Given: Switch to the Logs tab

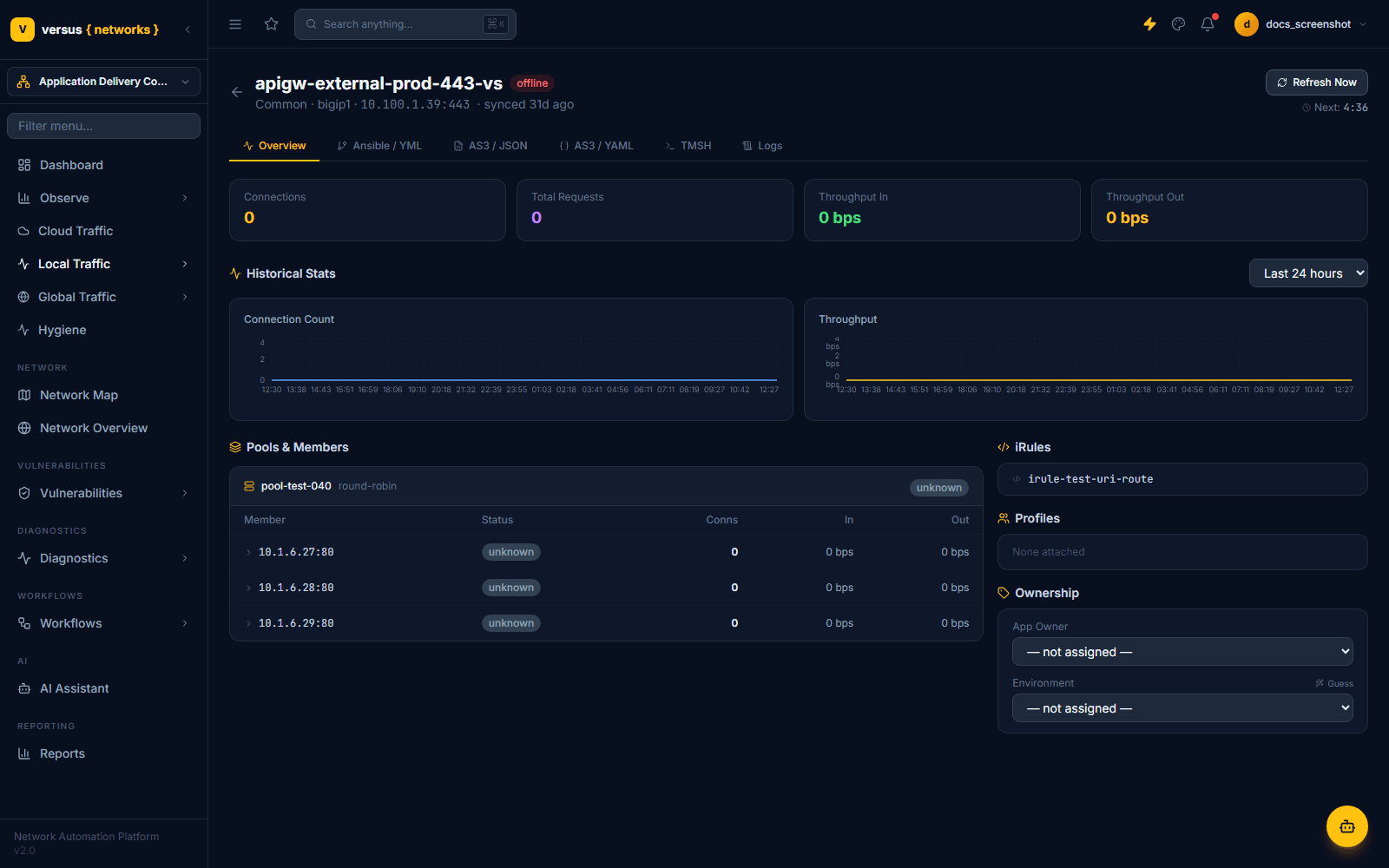Looking at the screenshot, I should point(762,146).
